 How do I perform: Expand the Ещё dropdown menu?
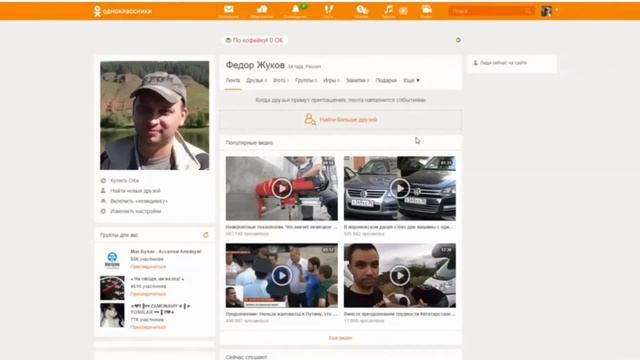[411, 80]
